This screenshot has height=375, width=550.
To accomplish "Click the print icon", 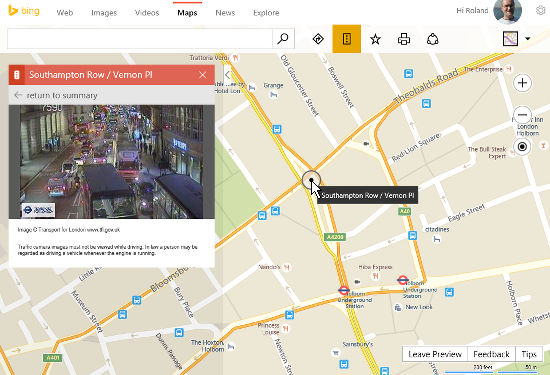I will (404, 39).
